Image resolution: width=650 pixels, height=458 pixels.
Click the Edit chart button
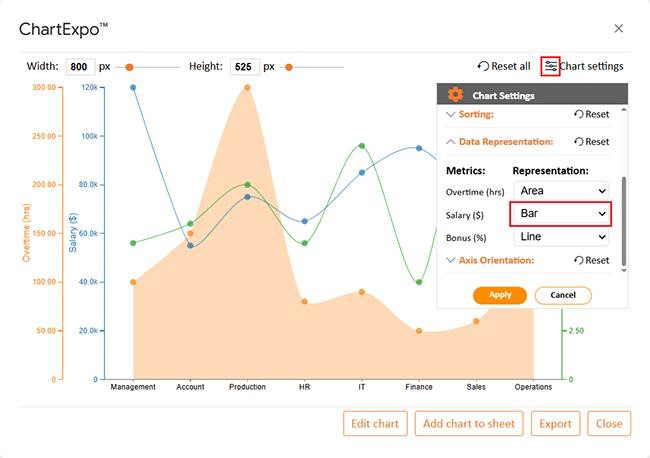pyautogui.click(x=375, y=423)
